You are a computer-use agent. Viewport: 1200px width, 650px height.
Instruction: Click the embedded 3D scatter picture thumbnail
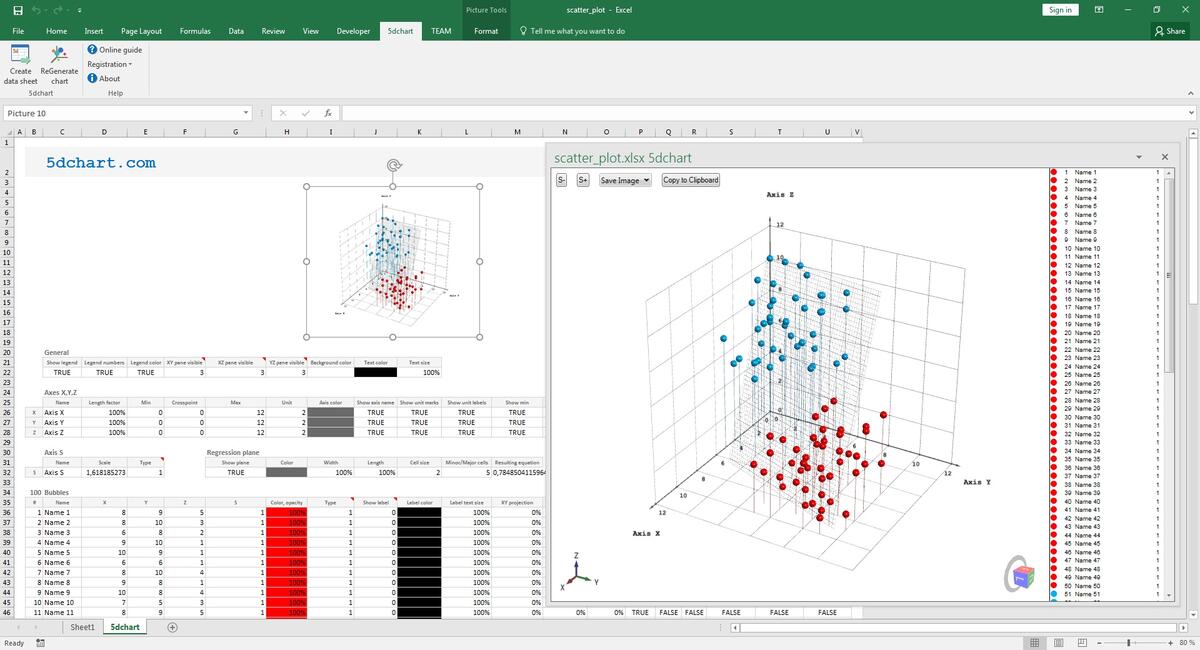[394, 261]
